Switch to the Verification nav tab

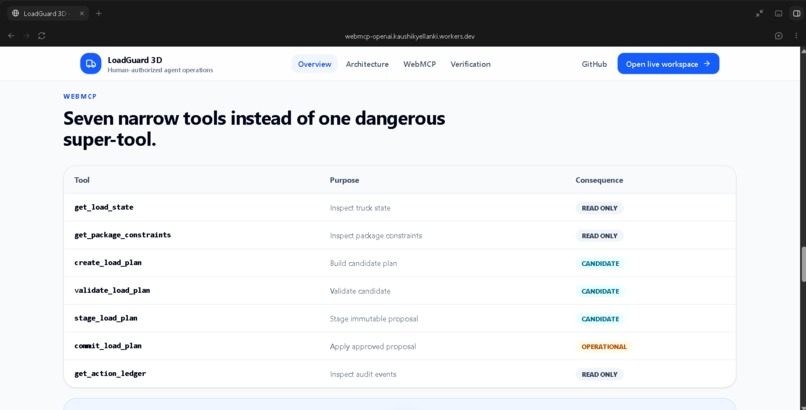tap(470, 64)
